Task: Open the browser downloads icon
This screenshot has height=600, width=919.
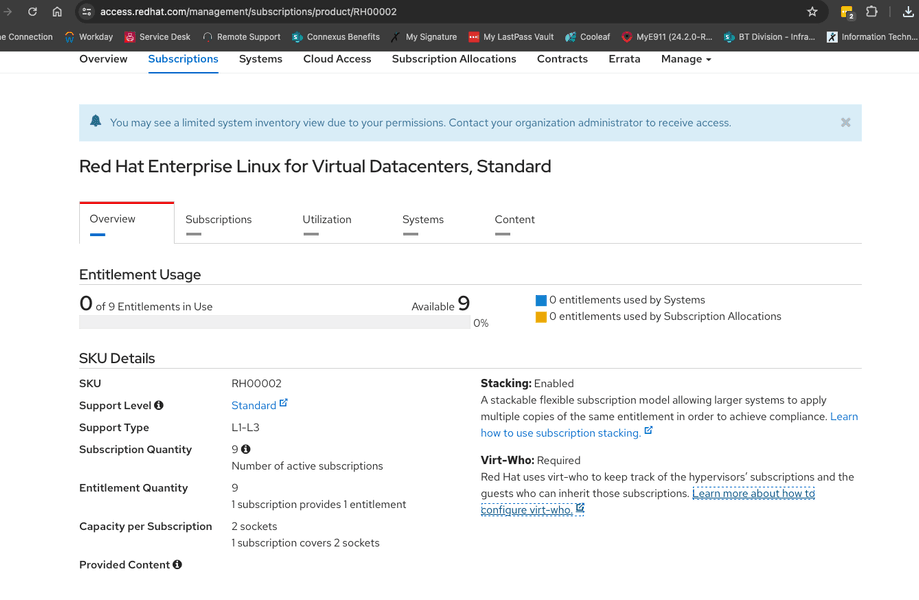Action: coord(908,12)
